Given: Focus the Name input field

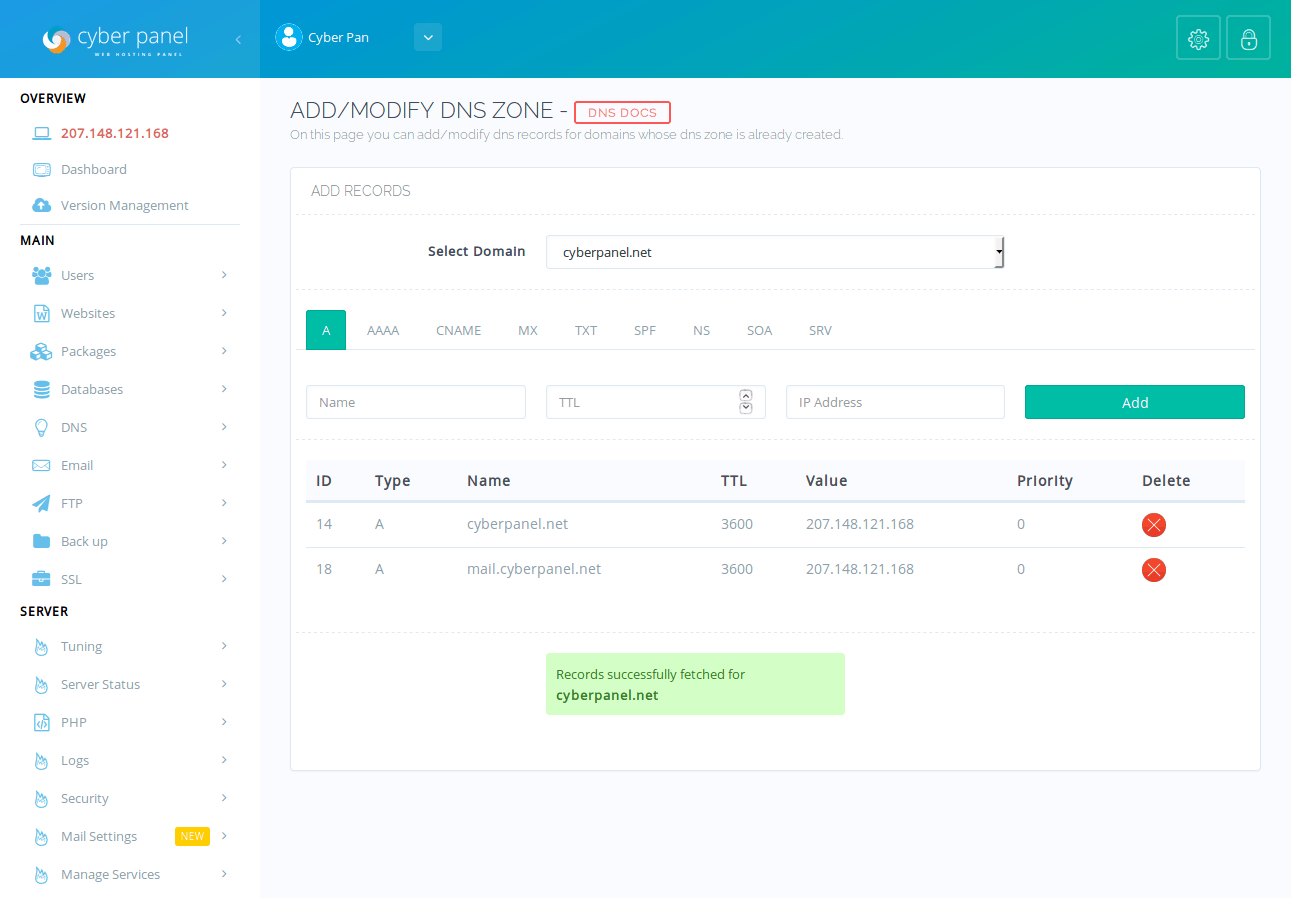Looking at the screenshot, I should [x=416, y=402].
